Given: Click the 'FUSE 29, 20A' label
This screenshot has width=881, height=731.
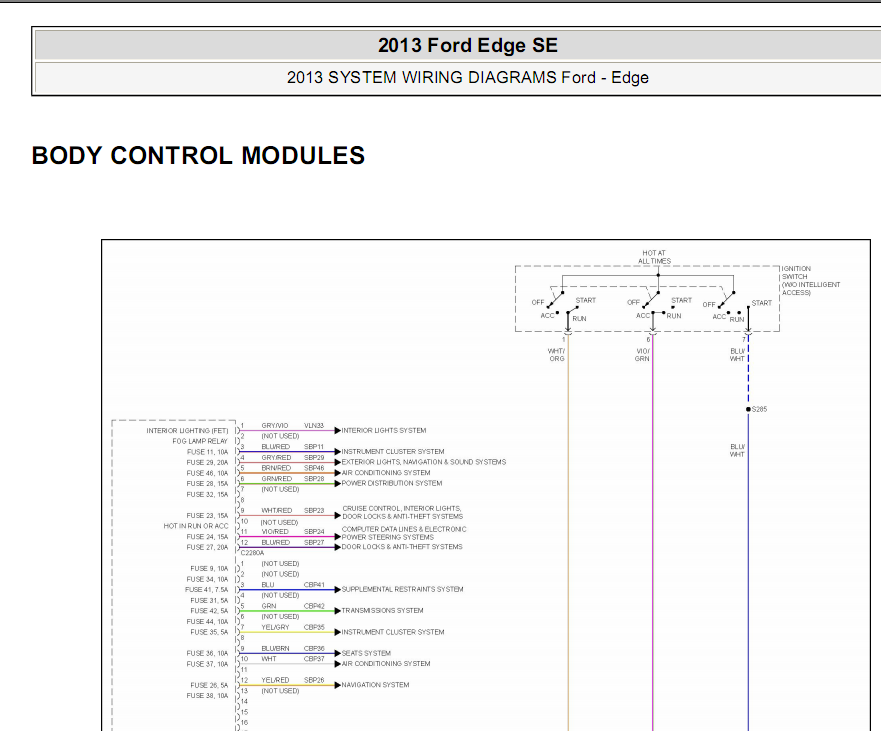Looking at the screenshot, I should (x=207, y=462).
